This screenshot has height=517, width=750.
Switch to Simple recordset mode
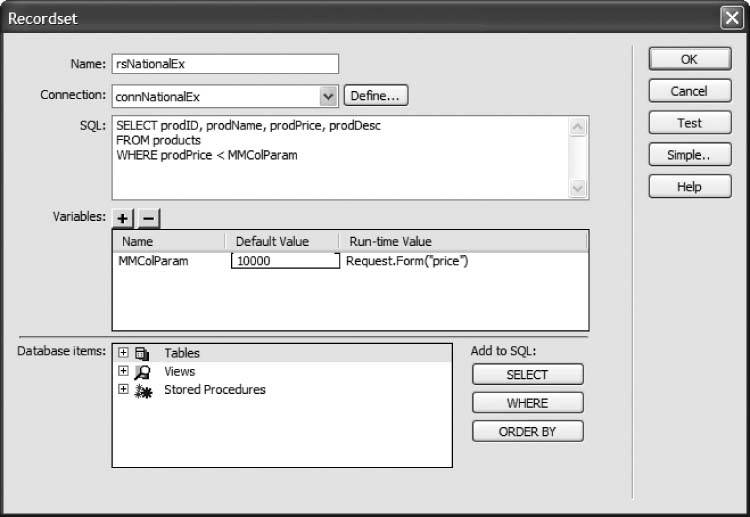point(689,155)
